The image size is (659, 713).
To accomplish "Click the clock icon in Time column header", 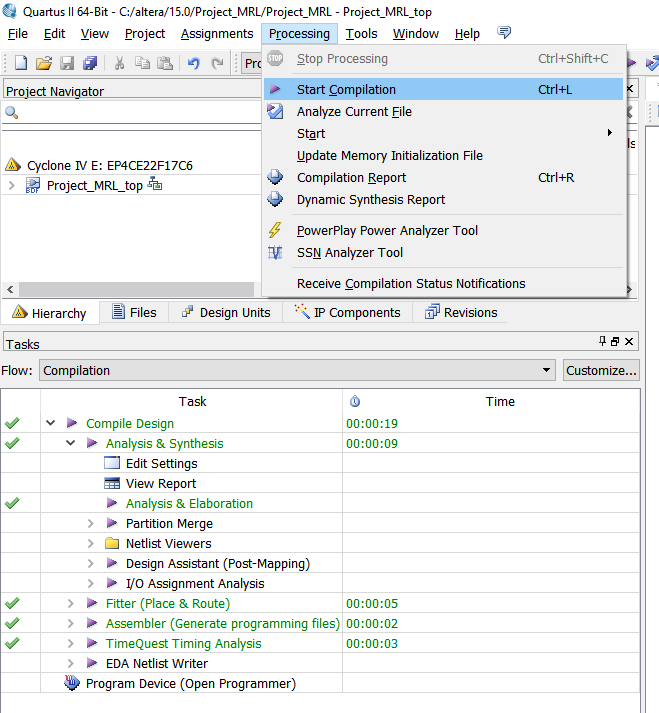I will click(x=355, y=401).
